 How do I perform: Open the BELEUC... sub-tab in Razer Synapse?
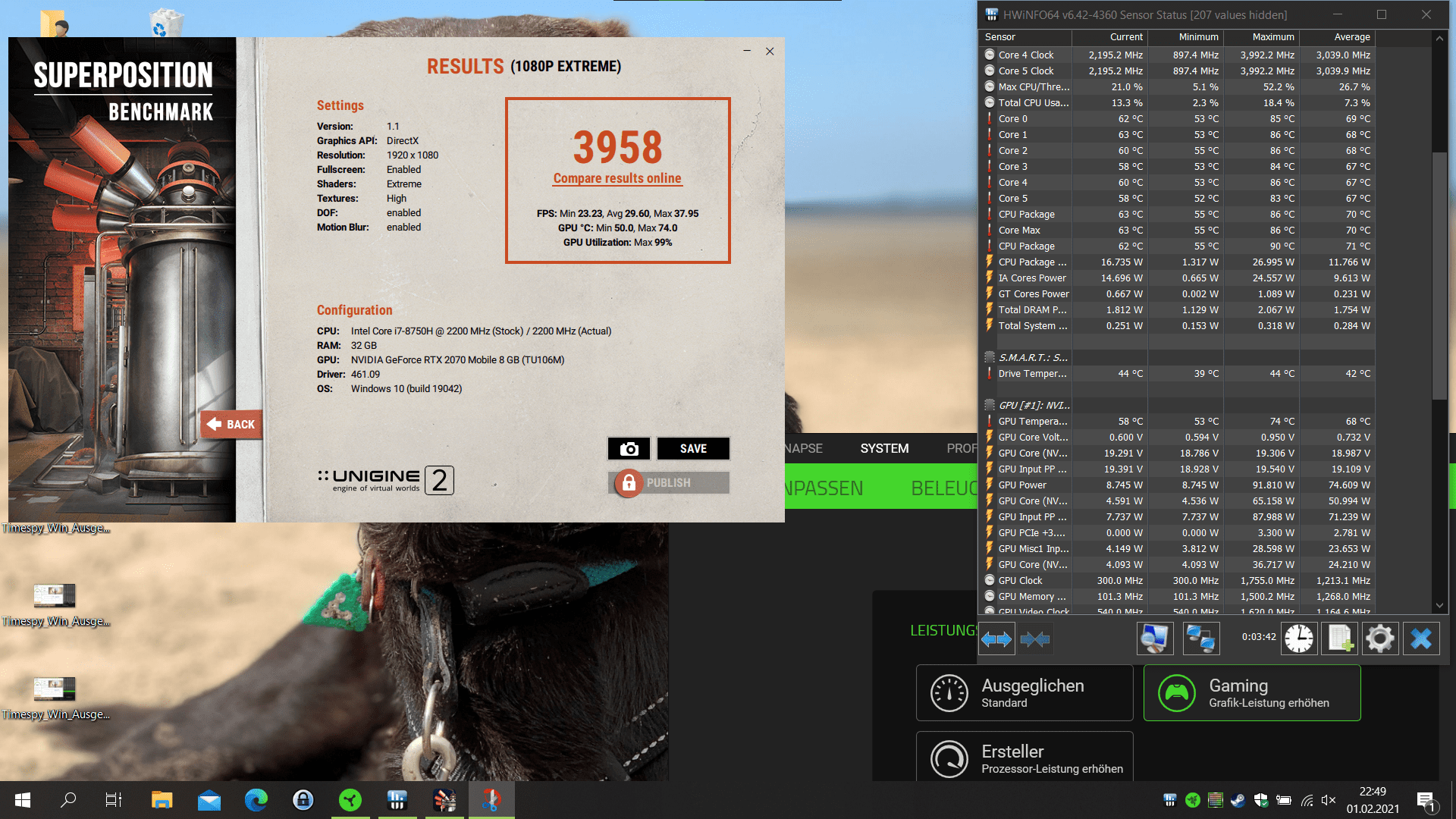[944, 488]
